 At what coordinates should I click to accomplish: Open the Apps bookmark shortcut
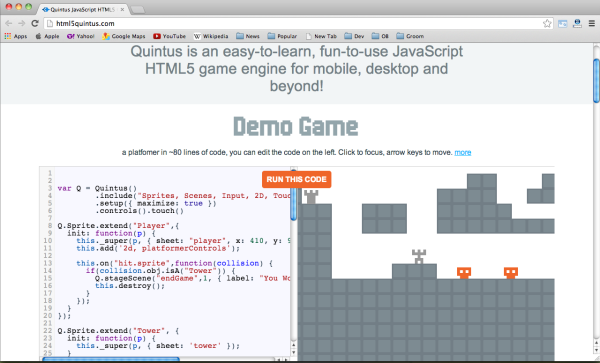tap(16, 36)
